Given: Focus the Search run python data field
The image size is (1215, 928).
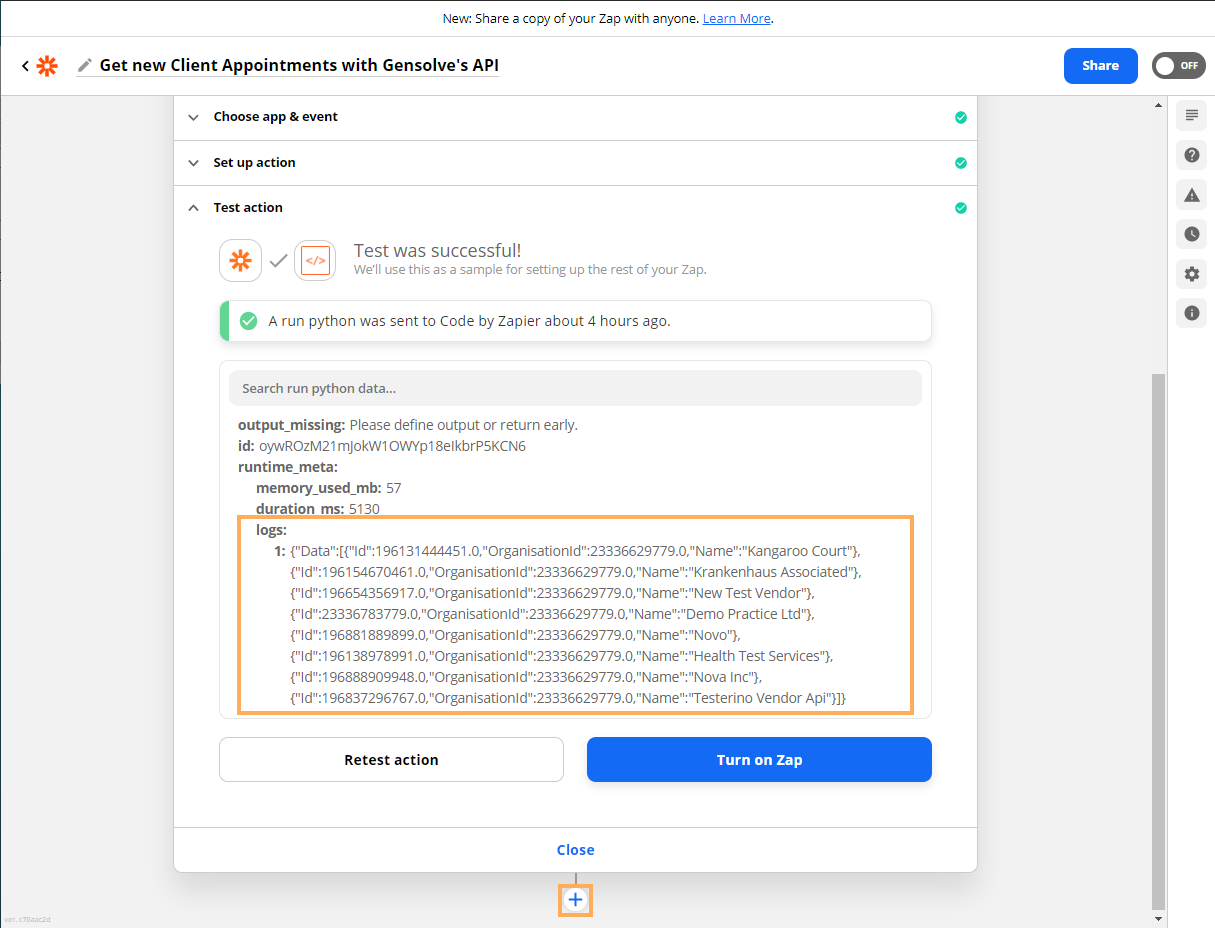Looking at the screenshot, I should [x=575, y=388].
